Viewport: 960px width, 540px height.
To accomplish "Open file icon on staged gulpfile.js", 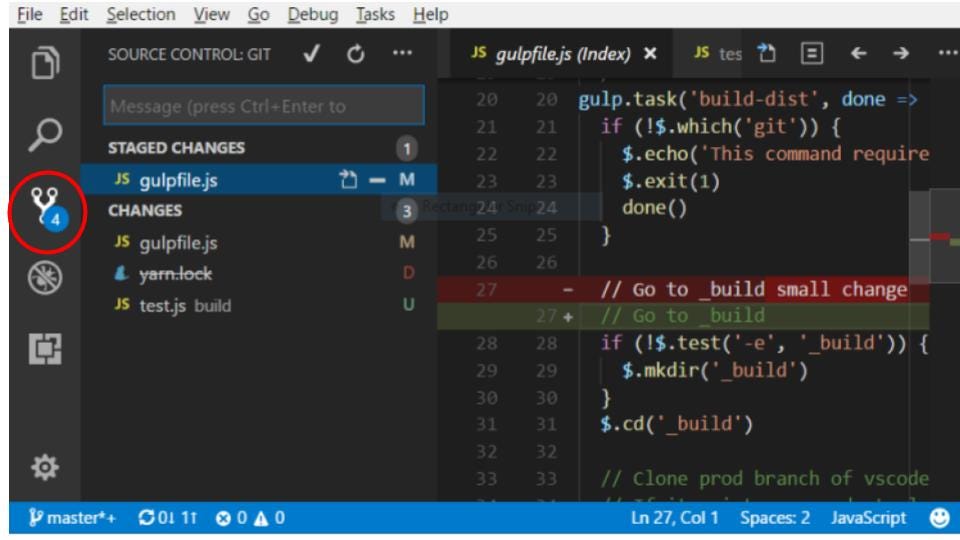I will [348, 179].
